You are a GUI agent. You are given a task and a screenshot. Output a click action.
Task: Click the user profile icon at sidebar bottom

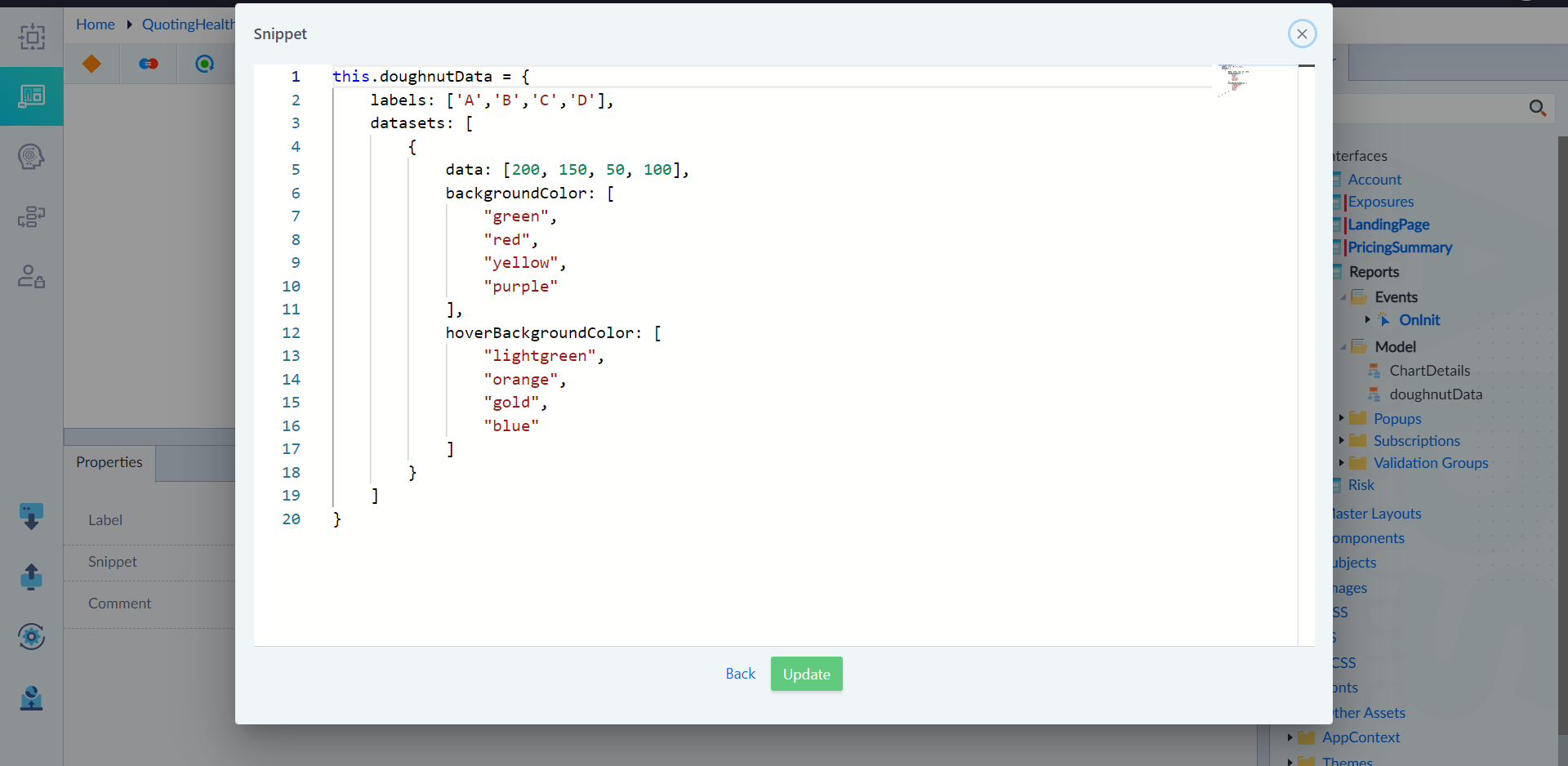[x=31, y=697]
